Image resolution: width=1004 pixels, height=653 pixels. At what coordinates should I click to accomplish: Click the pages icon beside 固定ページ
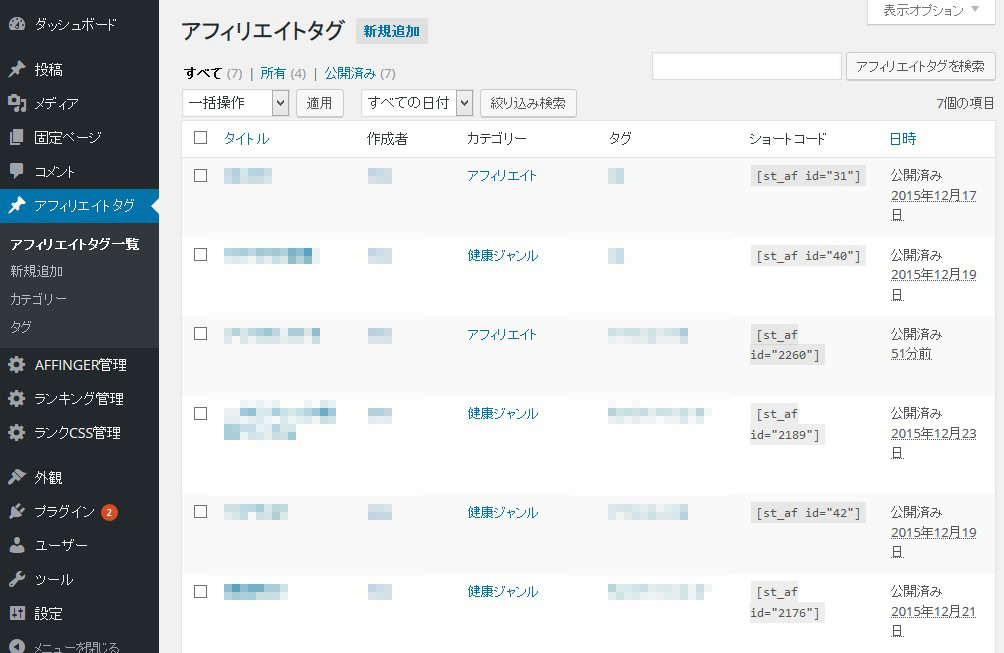[17, 137]
